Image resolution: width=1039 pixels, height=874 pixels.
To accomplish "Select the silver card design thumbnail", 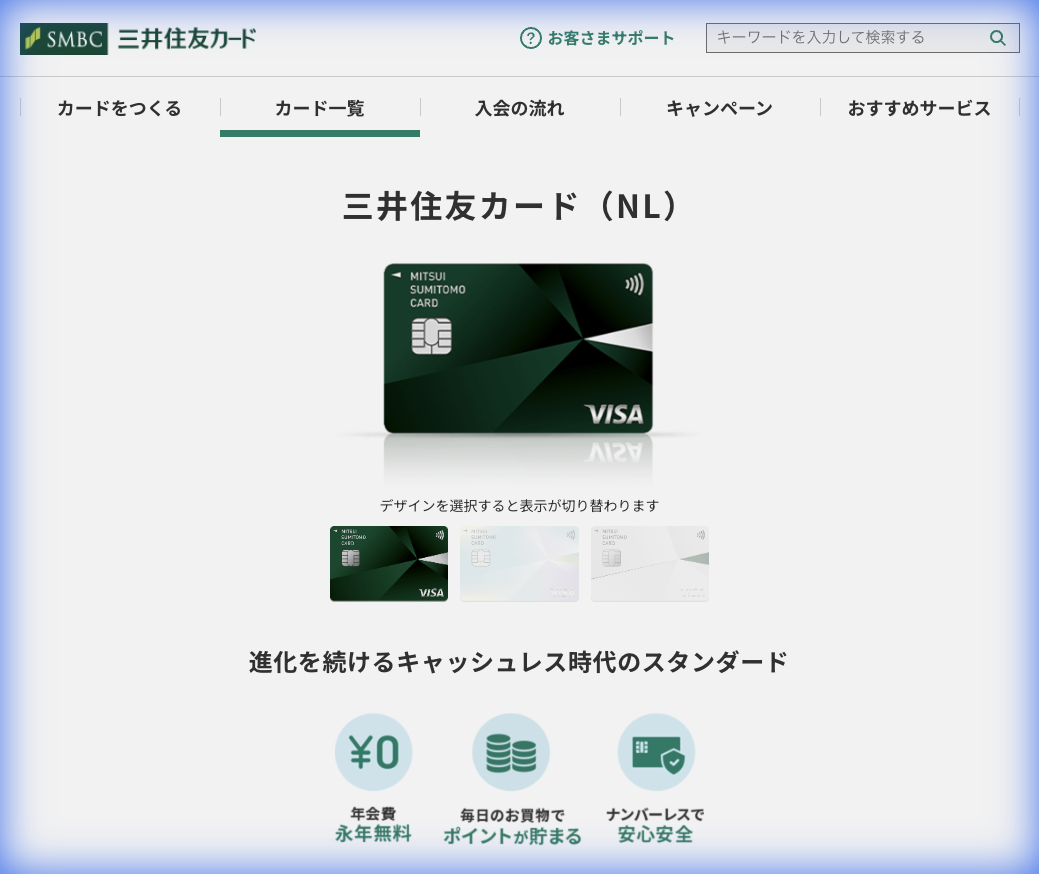I will [x=519, y=563].
